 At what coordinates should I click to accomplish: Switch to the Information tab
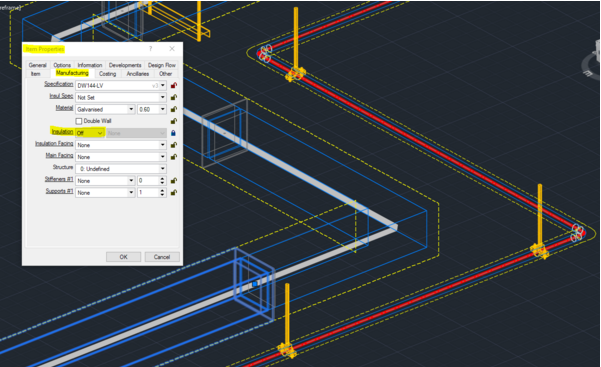coord(90,65)
